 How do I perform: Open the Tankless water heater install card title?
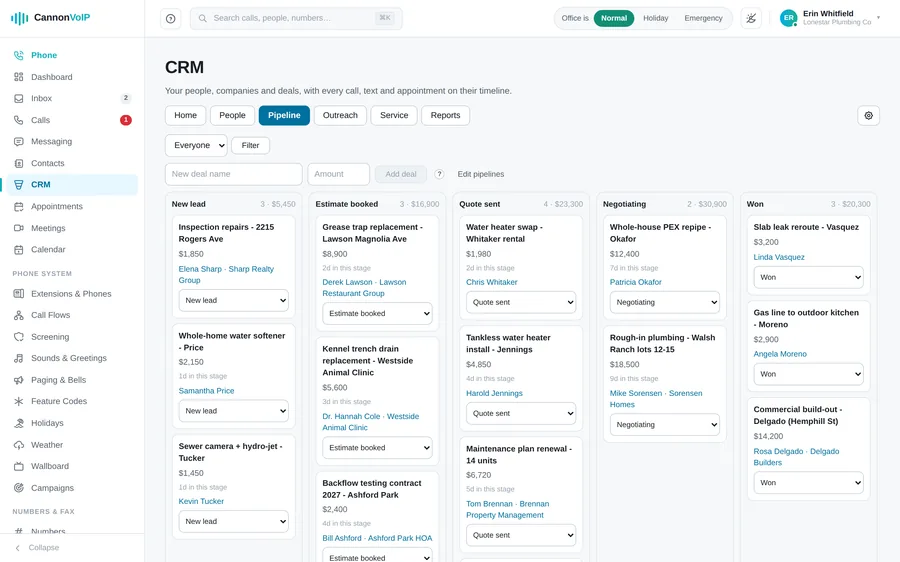point(508,343)
